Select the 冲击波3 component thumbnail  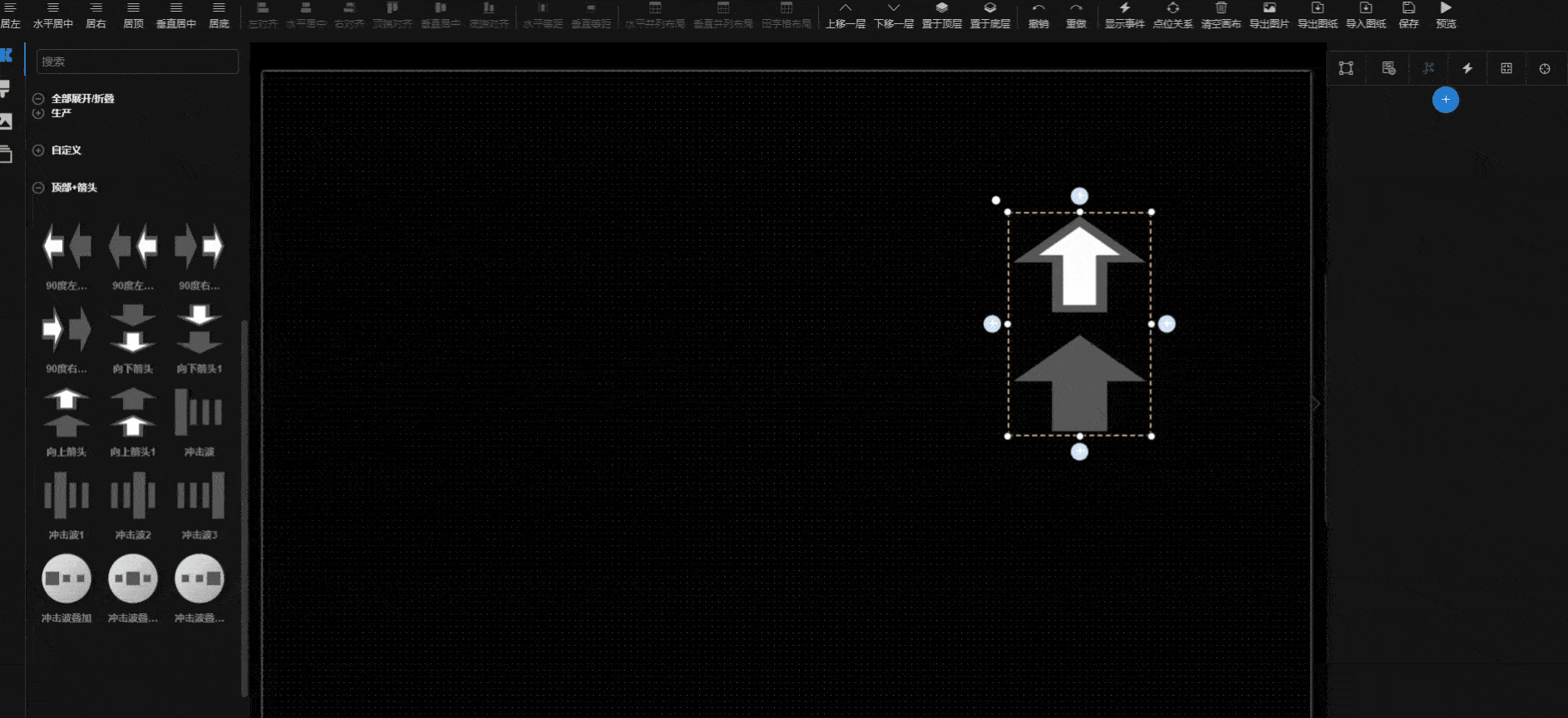(200, 495)
